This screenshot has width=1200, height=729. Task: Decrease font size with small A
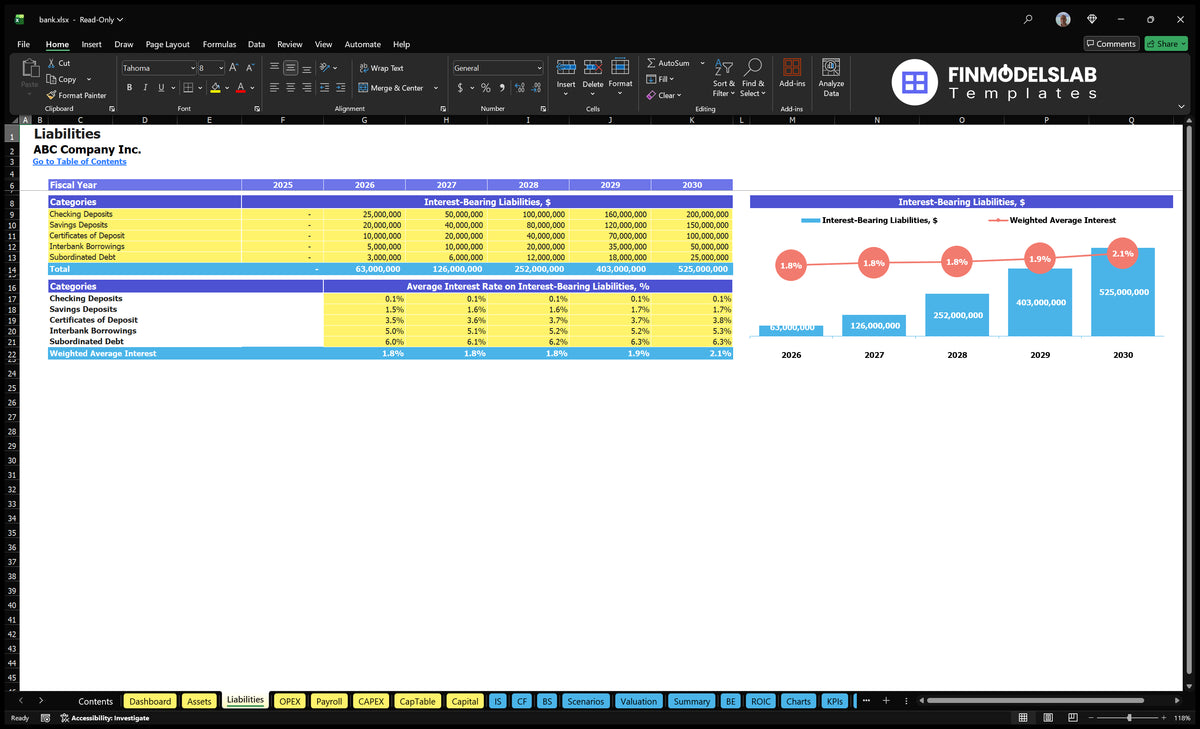pos(250,68)
